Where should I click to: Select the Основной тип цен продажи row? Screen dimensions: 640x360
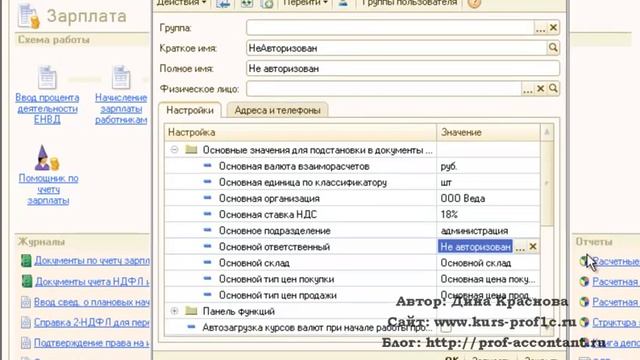[353, 295]
